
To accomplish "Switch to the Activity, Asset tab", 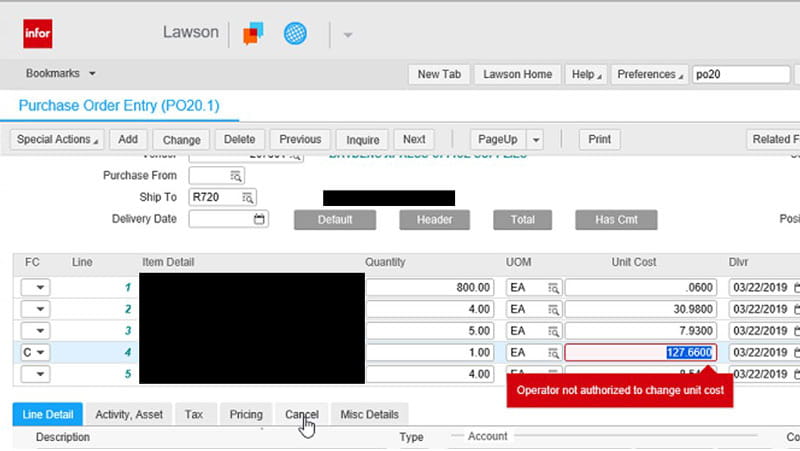I will 129,414.
